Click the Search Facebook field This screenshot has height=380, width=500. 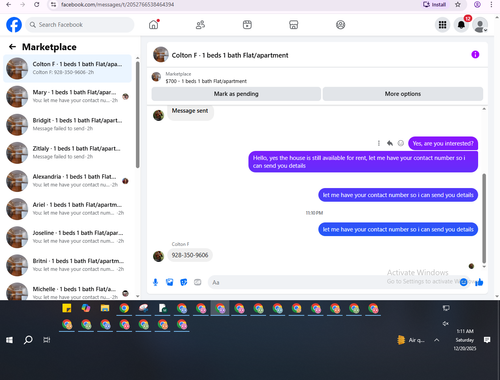pos(80,25)
